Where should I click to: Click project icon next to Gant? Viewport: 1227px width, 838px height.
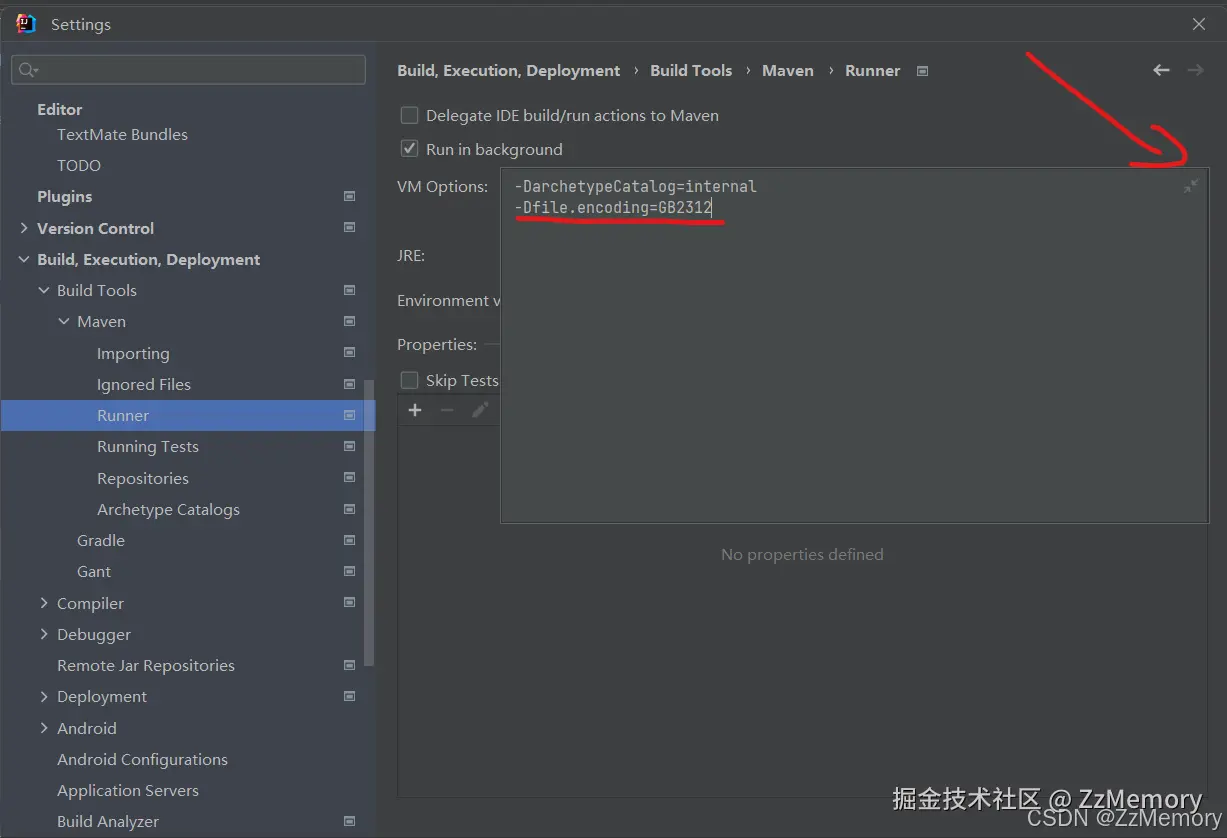[349, 571]
